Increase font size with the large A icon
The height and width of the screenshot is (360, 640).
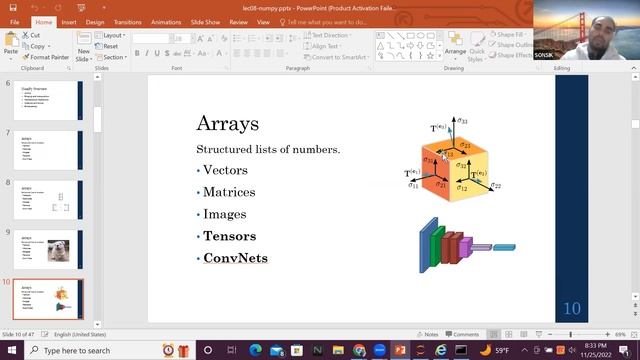200,39
